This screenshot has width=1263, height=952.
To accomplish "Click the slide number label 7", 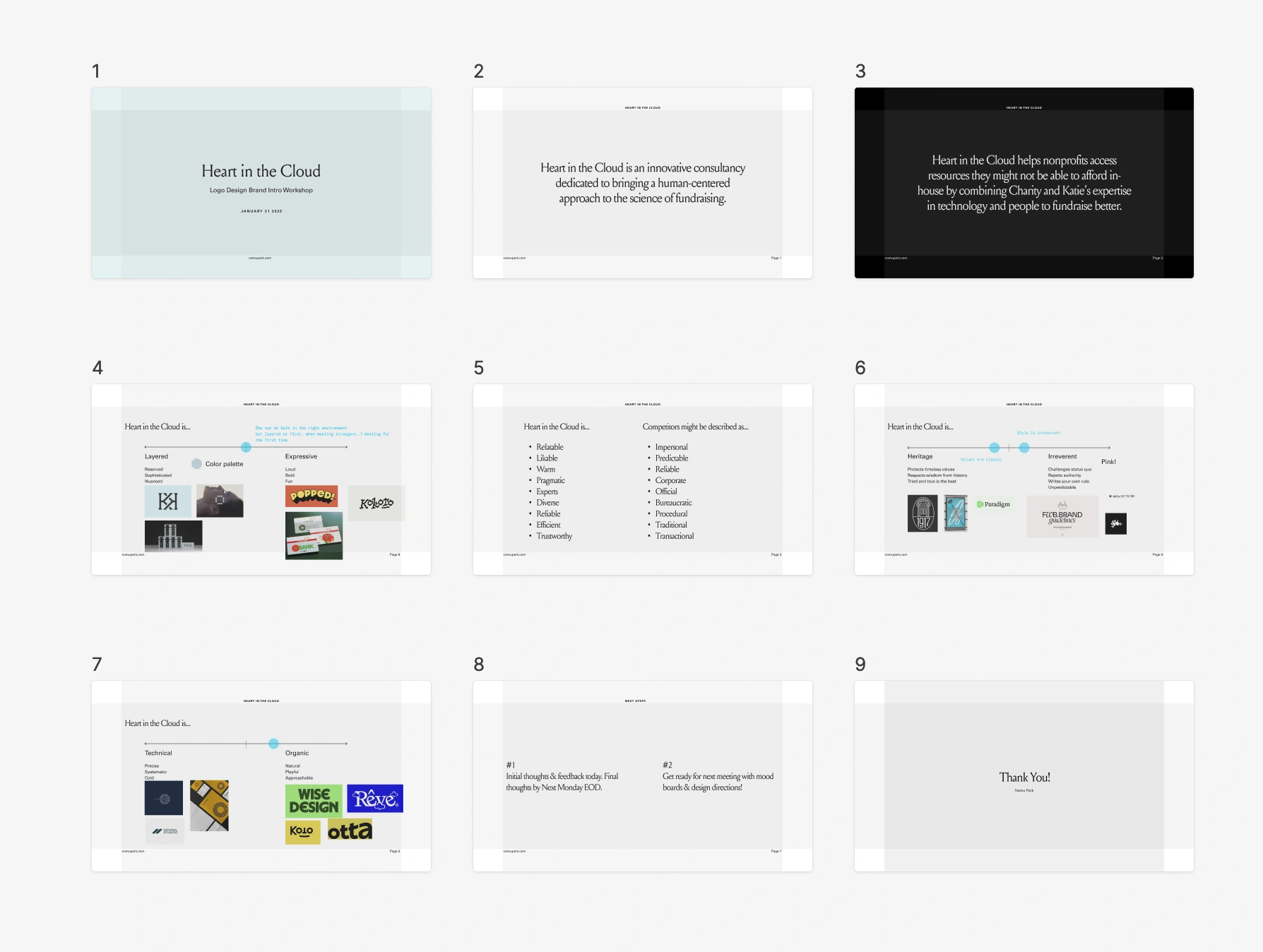I will pos(97,665).
